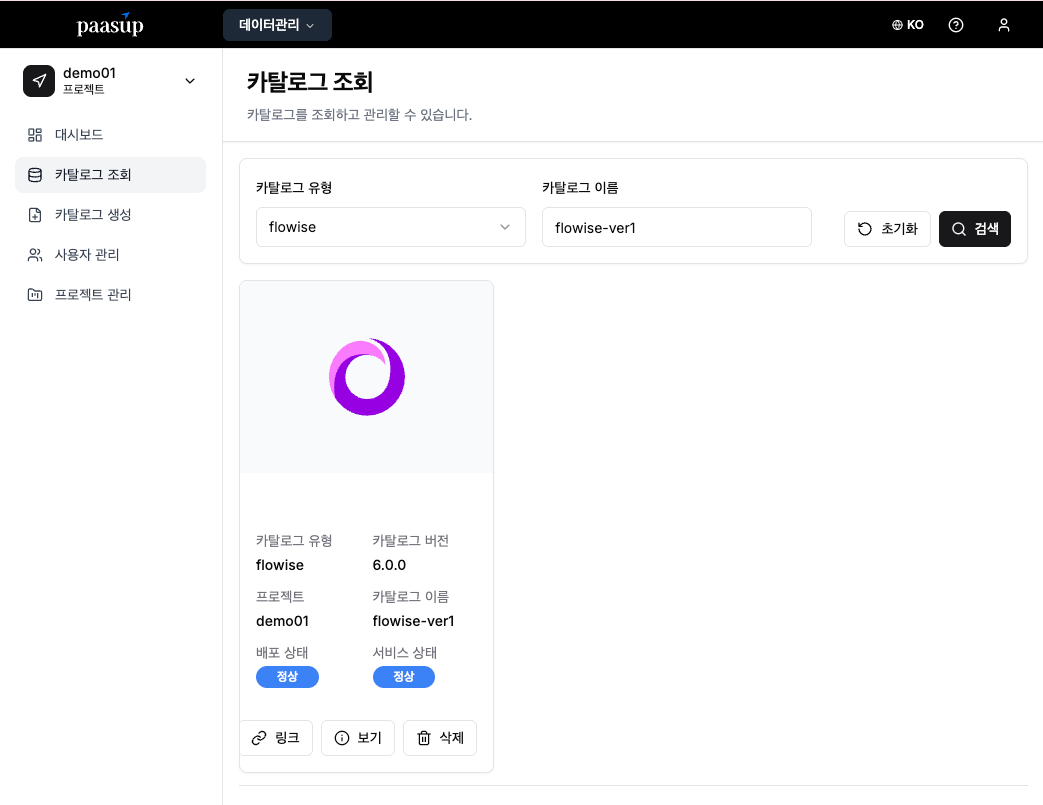Image resolution: width=1043 pixels, height=805 pixels.
Task: Click 카탈로그 유형 value flowise on card
Action: [279, 565]
